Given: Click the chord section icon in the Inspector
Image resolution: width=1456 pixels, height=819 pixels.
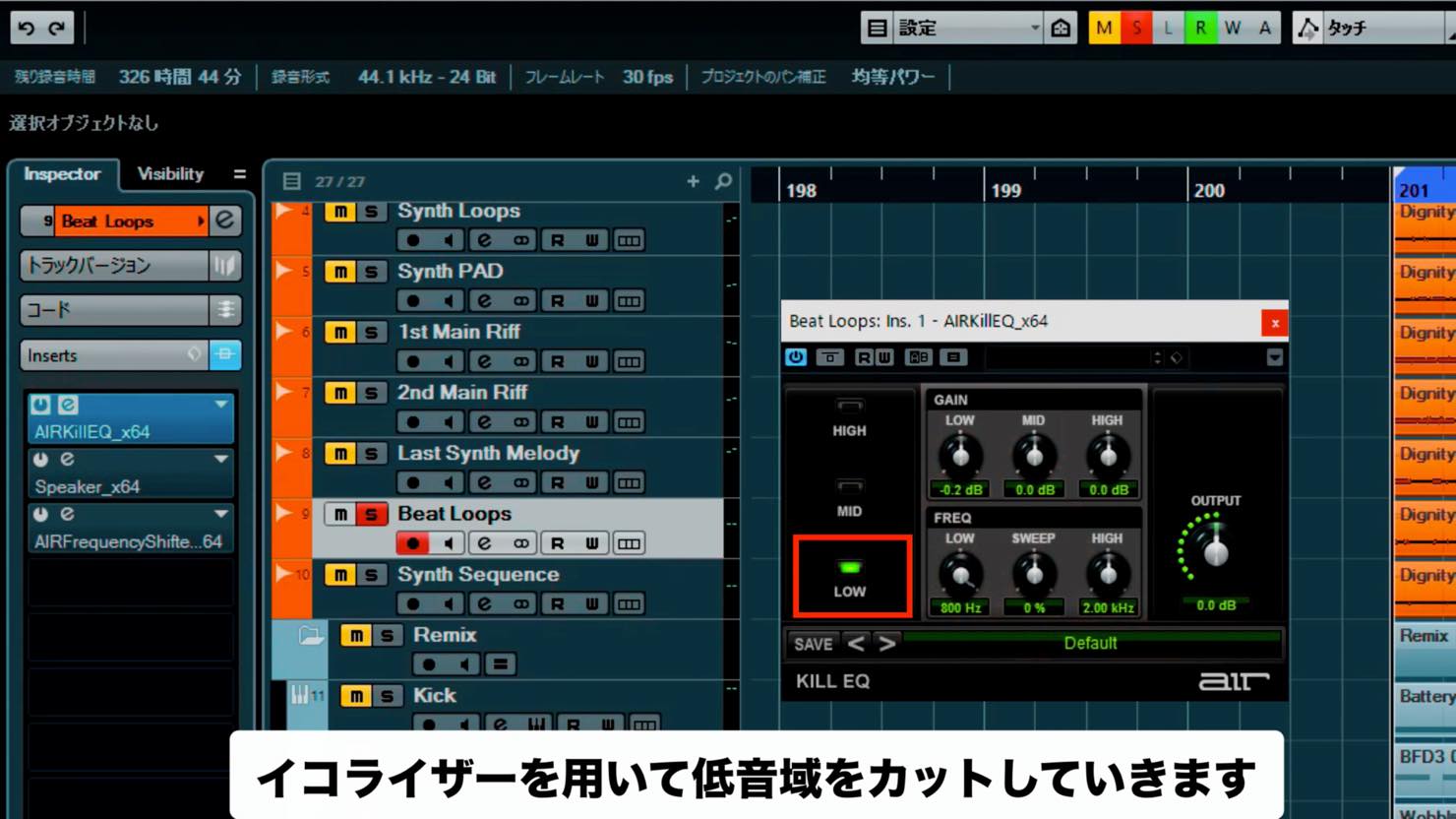Looking at the screenshot, I should pyautogui.click(x=225, y=310).
